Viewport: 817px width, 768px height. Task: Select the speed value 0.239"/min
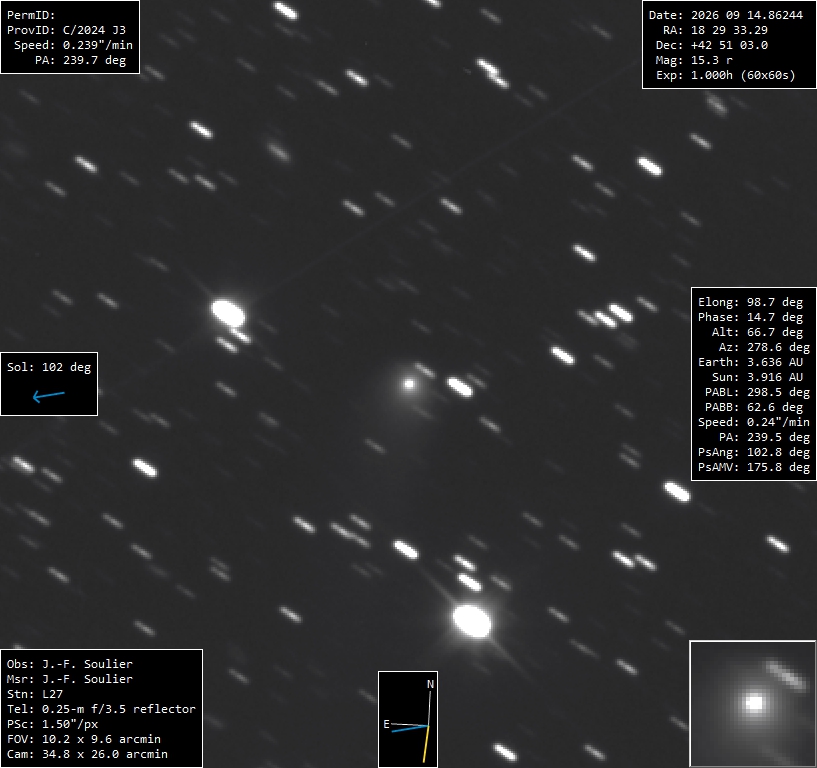(x=98, y=45)
